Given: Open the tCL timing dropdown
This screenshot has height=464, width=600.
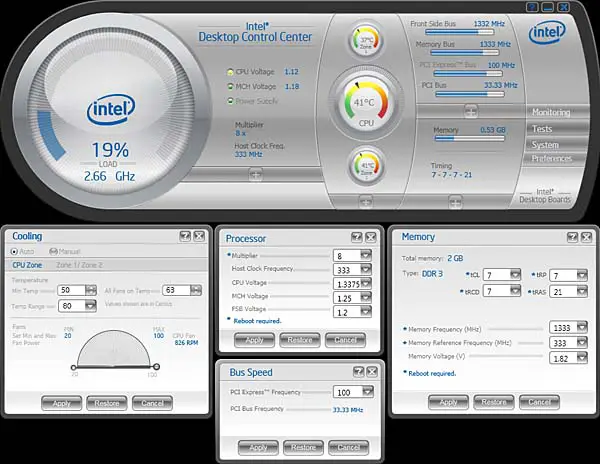Looking at the screenshot, I should tap(515, 274).
